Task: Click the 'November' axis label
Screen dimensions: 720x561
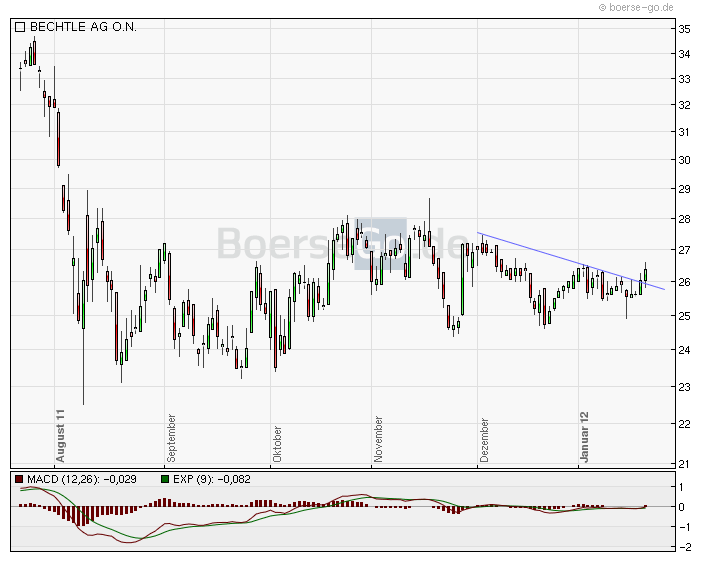Action: coord(378,439)
